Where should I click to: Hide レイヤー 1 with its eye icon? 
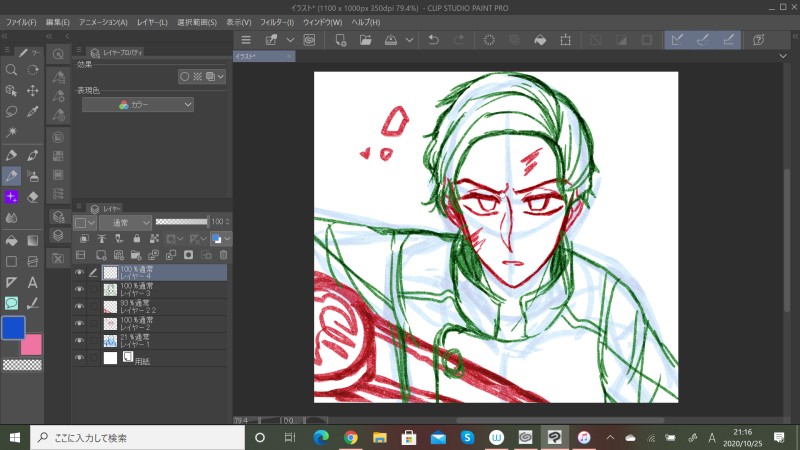(x=79, y=341)
